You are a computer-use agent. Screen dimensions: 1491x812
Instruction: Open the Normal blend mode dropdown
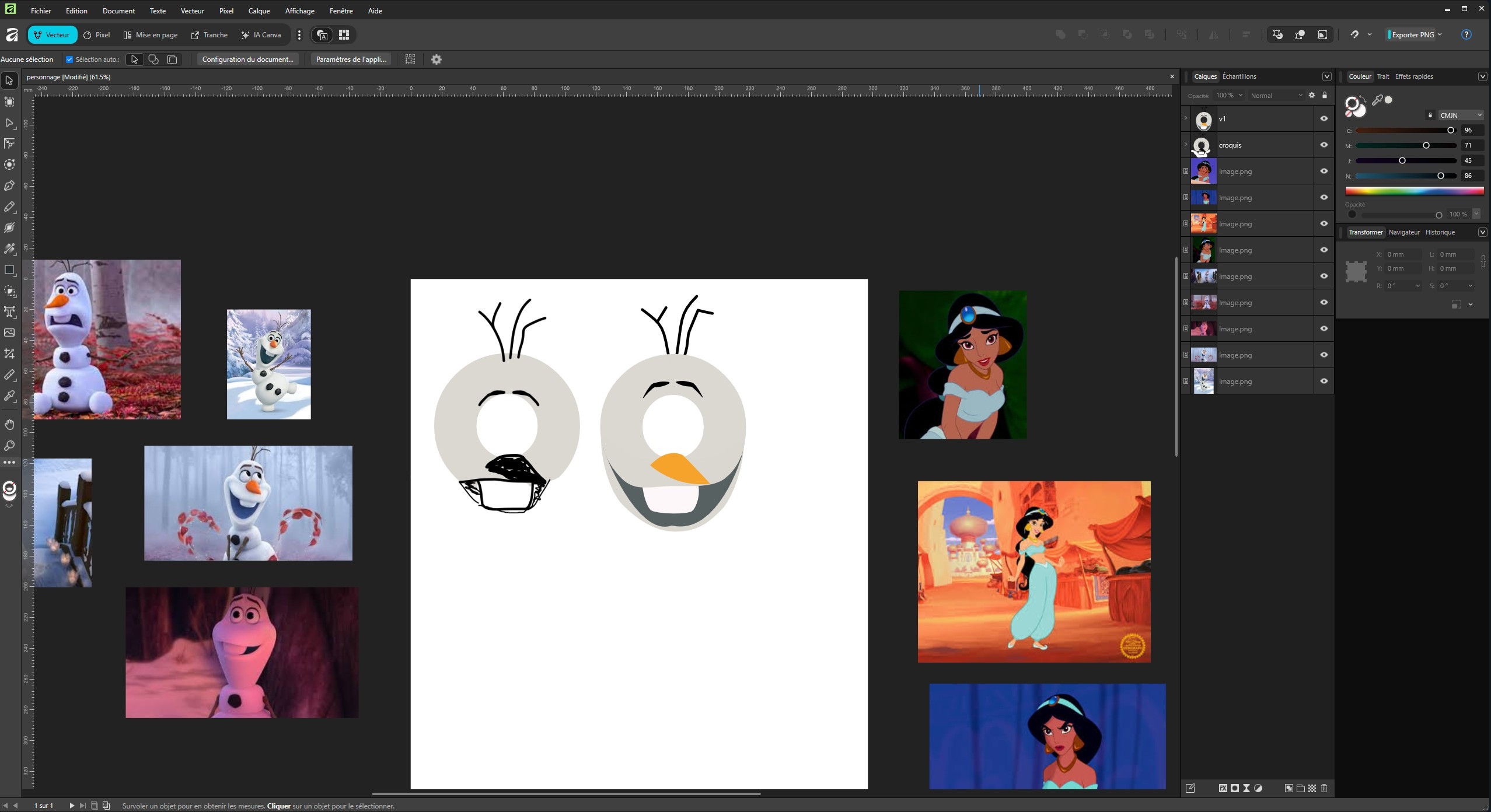coord(1276,95)
